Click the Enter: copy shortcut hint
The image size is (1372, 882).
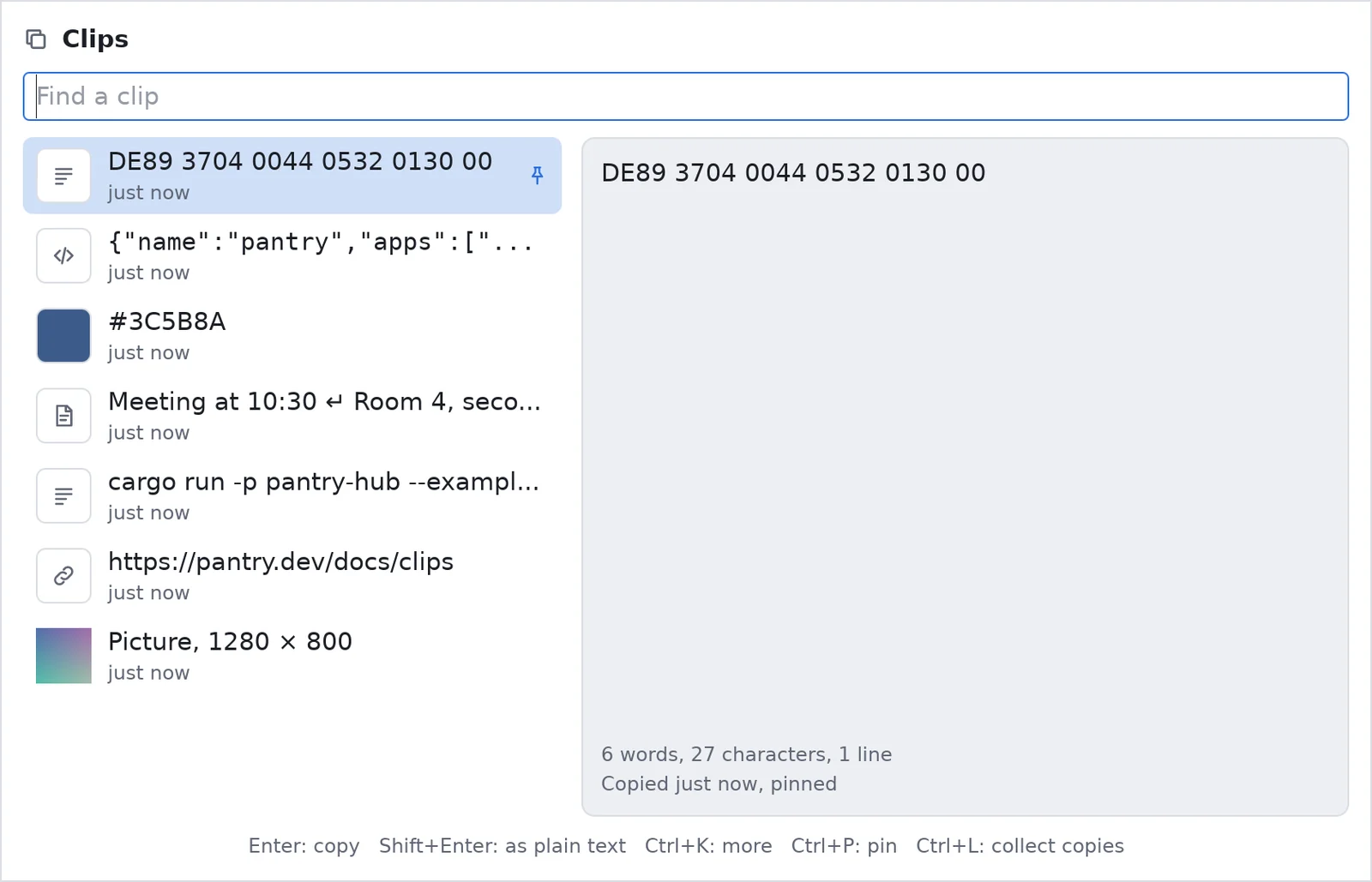[x=304, y=846]
